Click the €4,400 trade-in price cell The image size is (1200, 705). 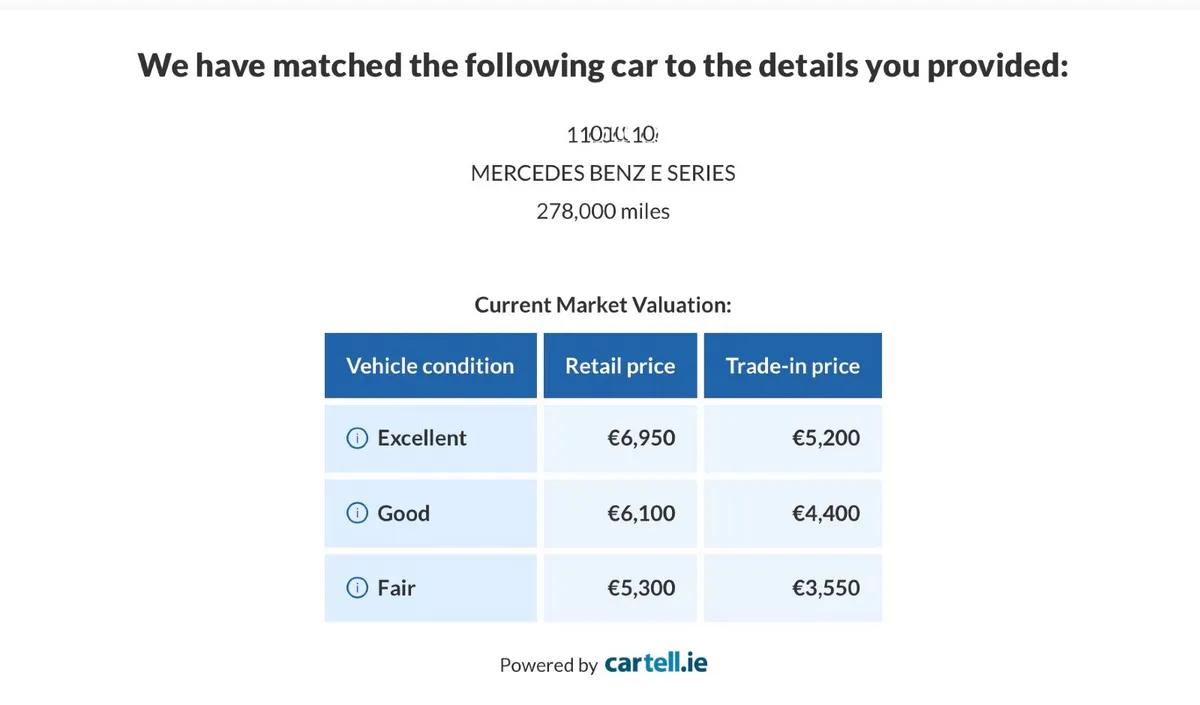click(793, 513)
